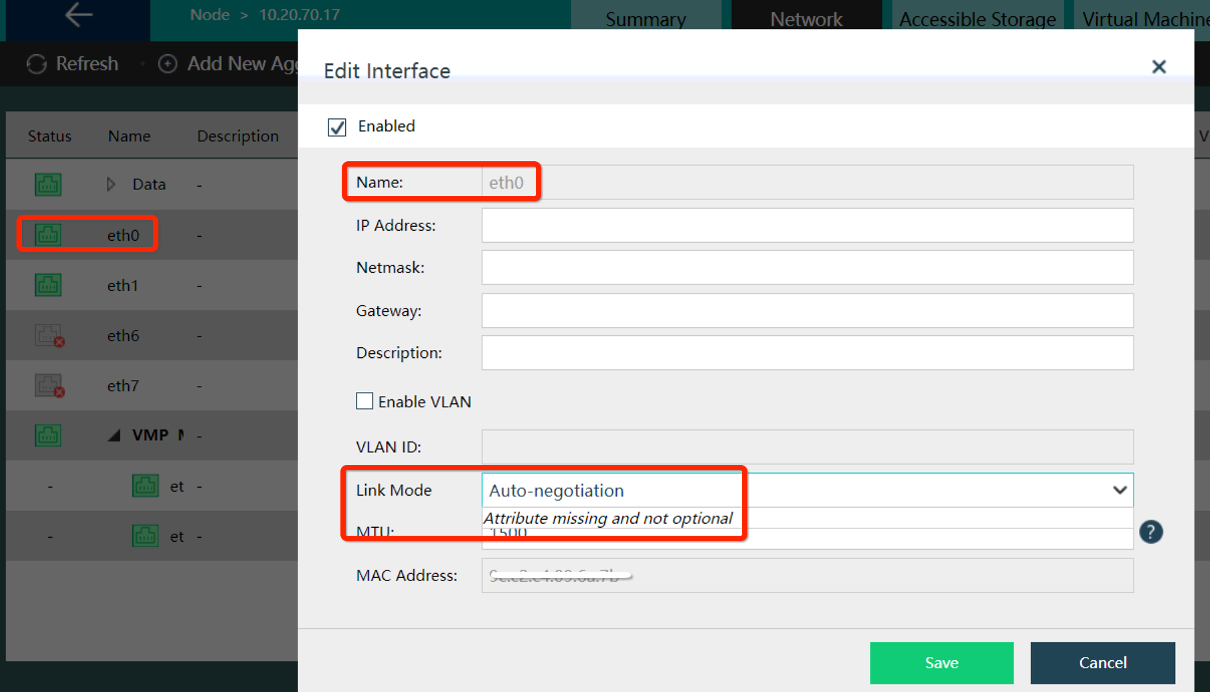Viewport: 1210px width, 697px height.
Task: Click the back arrow icon
Action: 78,15
